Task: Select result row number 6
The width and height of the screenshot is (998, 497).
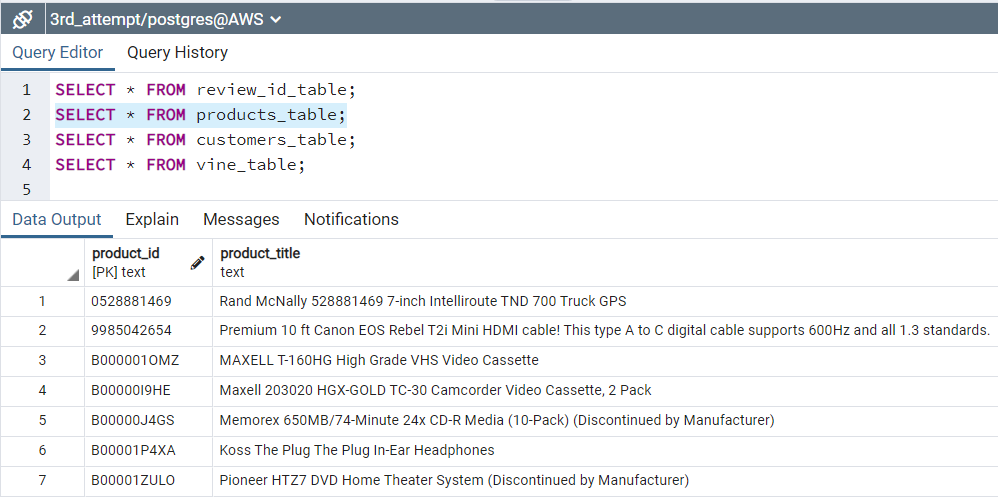Action: tap(42, 451)
